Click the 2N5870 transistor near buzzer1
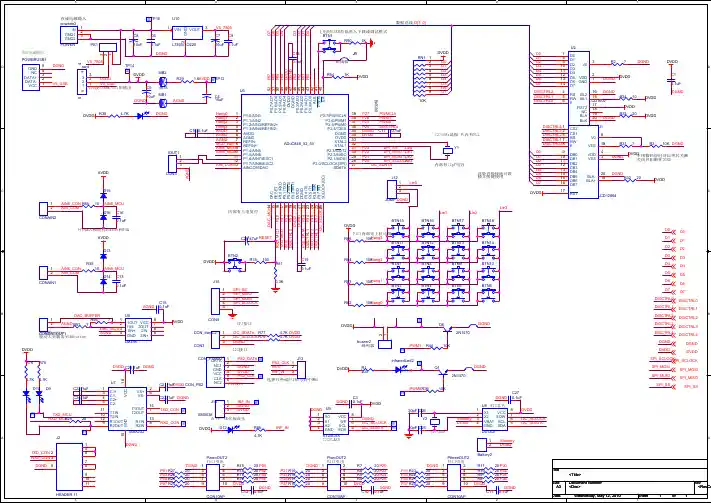The image size is (711, 503). (x=447, y=330)
